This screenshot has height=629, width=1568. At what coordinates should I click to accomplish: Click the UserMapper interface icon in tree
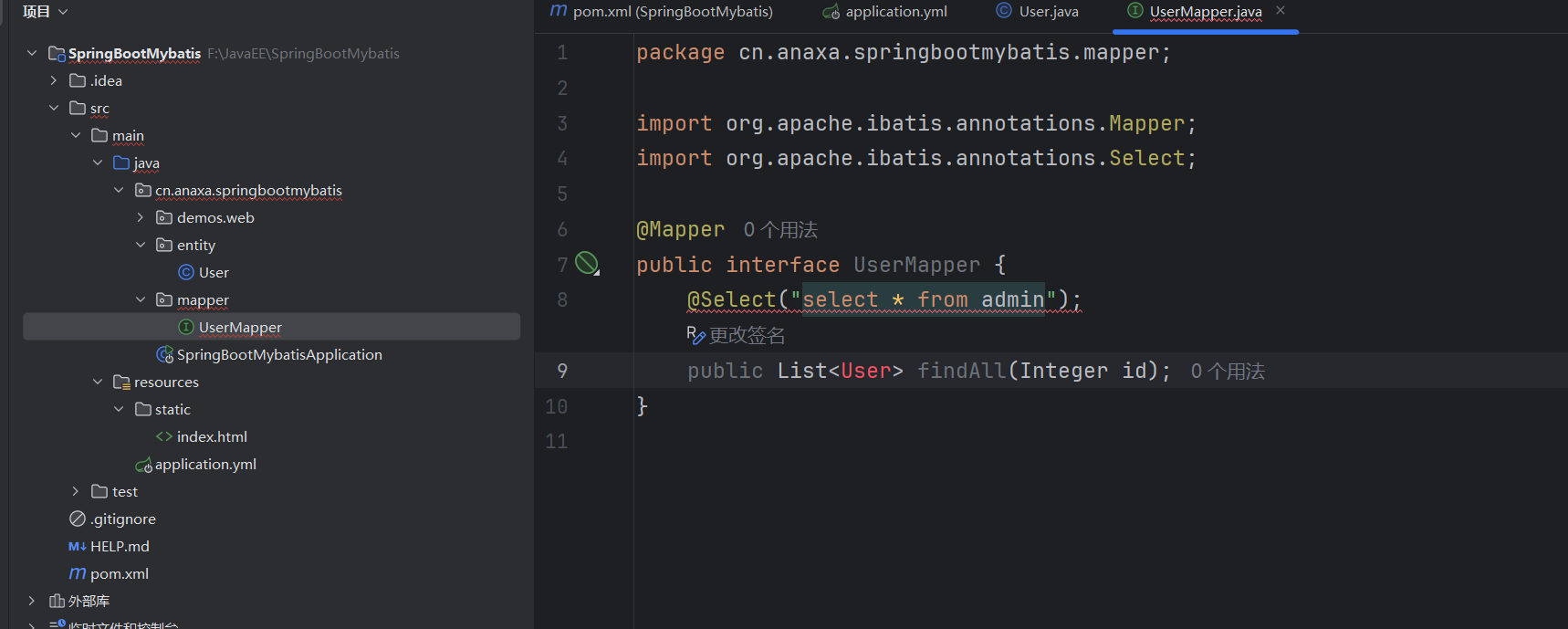[x=186, y=327]
